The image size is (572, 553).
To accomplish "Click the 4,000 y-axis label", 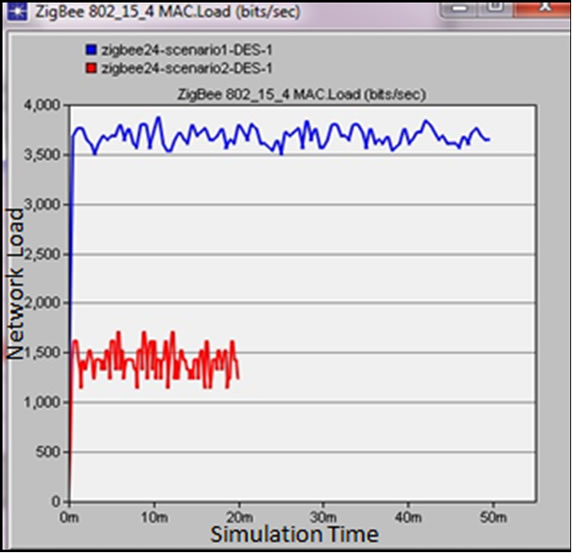I will point(42,105).
